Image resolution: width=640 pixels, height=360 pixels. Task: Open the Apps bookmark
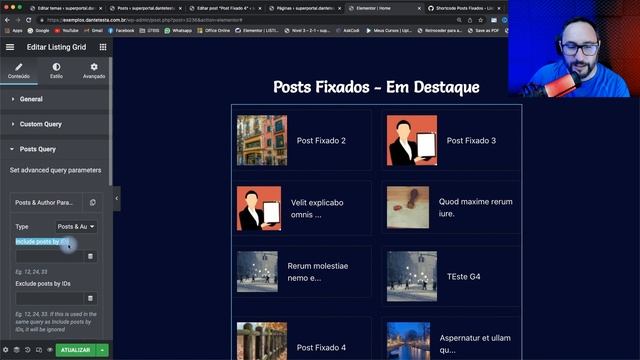tap(14, 31)
